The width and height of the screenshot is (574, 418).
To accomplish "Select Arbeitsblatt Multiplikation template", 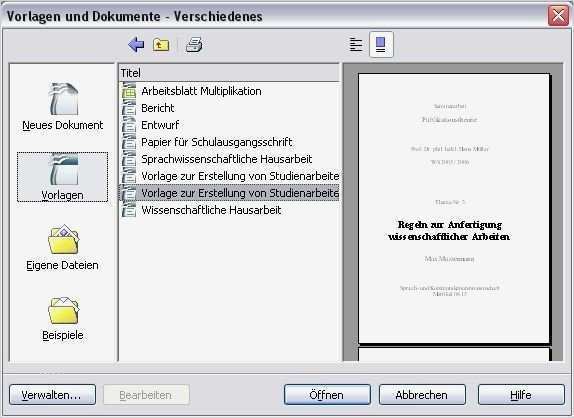I will coord(201,91).
